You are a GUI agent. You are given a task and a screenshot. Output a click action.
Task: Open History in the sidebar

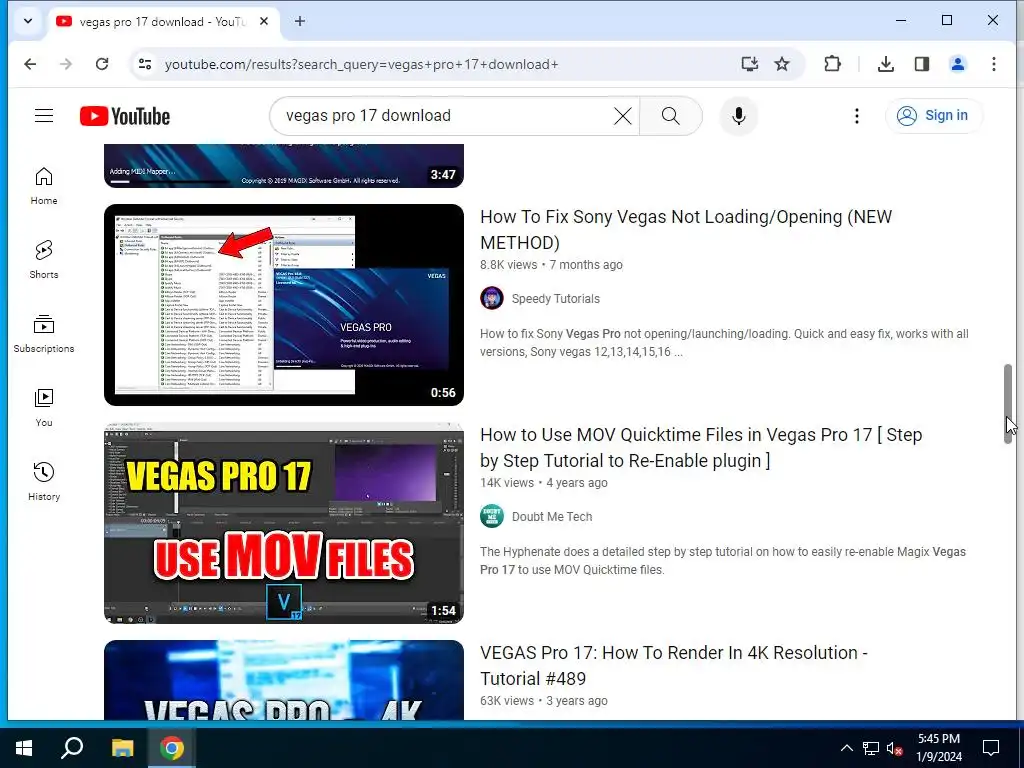[44, 481]
